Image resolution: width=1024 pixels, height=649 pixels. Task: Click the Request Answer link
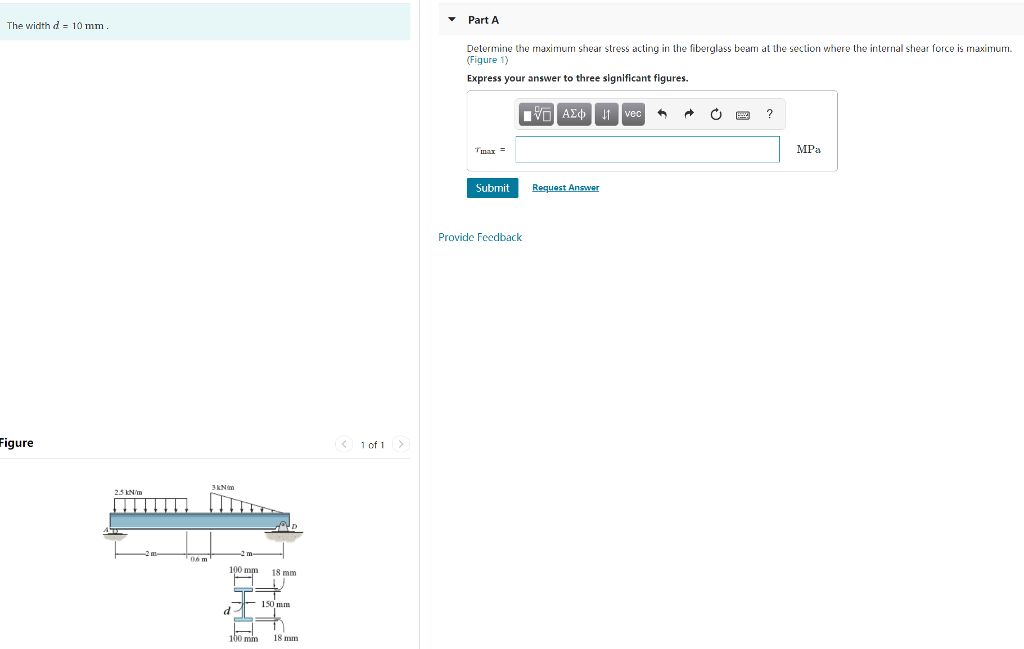click(x=566, y=187)
